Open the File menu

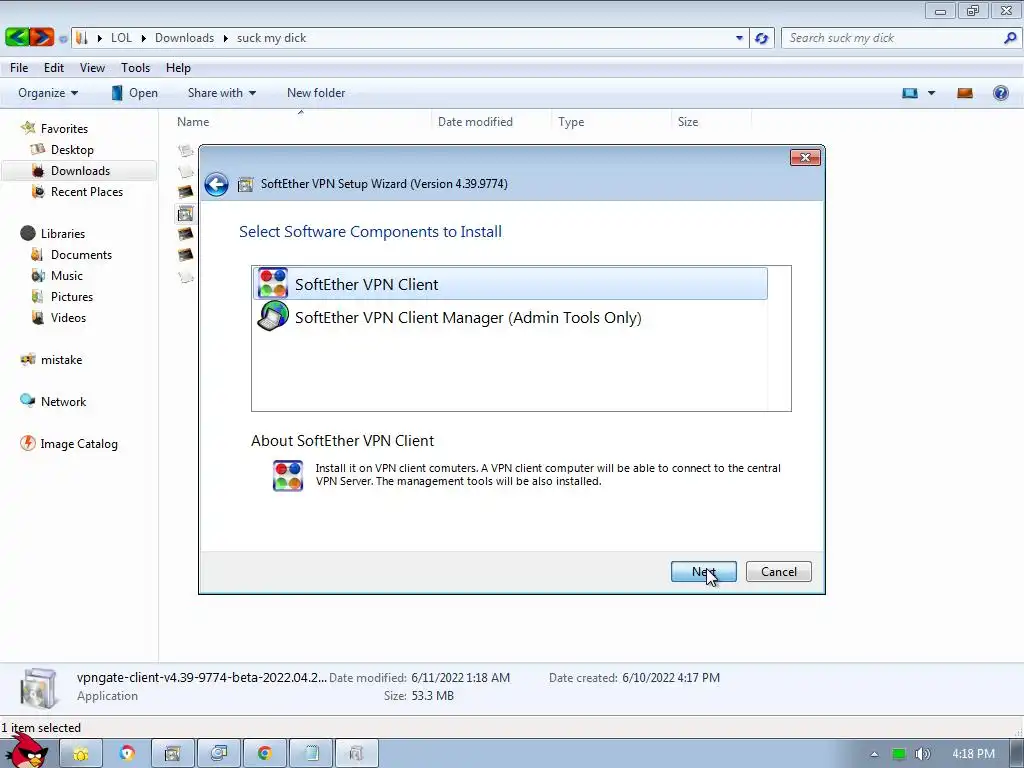point(19,68)
